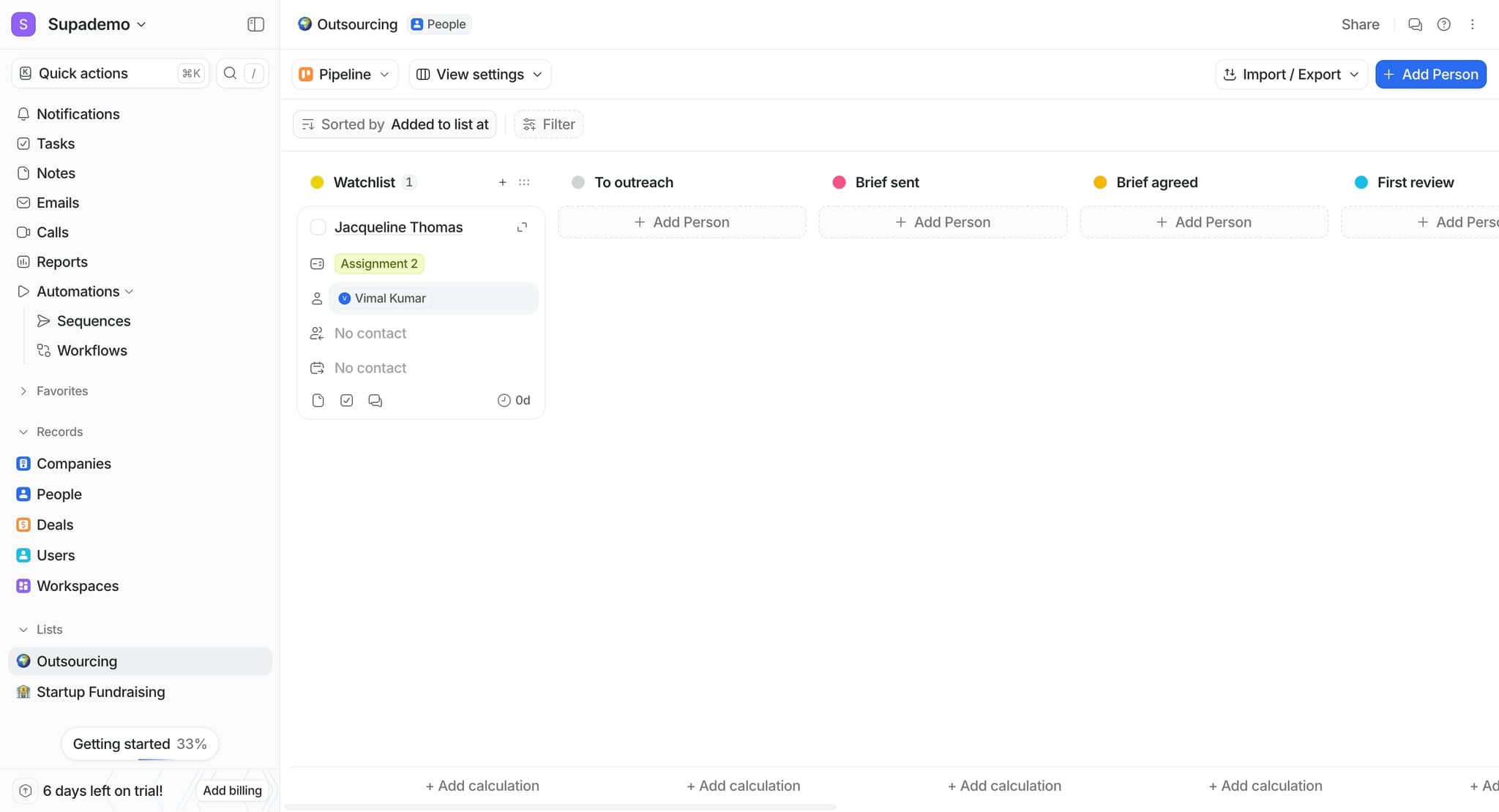Click the notes icon on card
The height and width of the screenshot is (812, 1499).
pos(318,400)
